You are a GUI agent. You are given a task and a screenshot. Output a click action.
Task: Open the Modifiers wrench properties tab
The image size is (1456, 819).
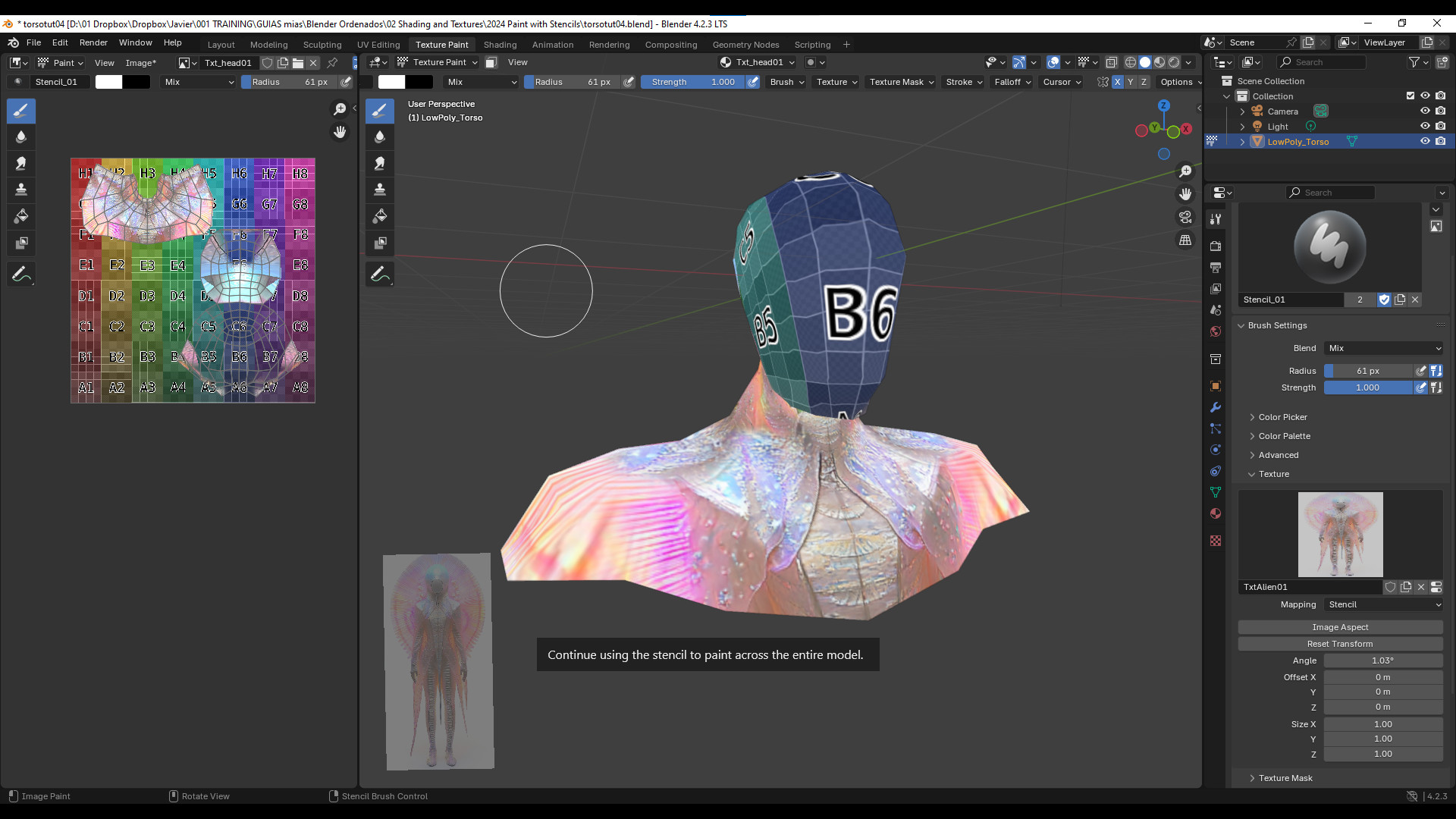[1216, 407]
